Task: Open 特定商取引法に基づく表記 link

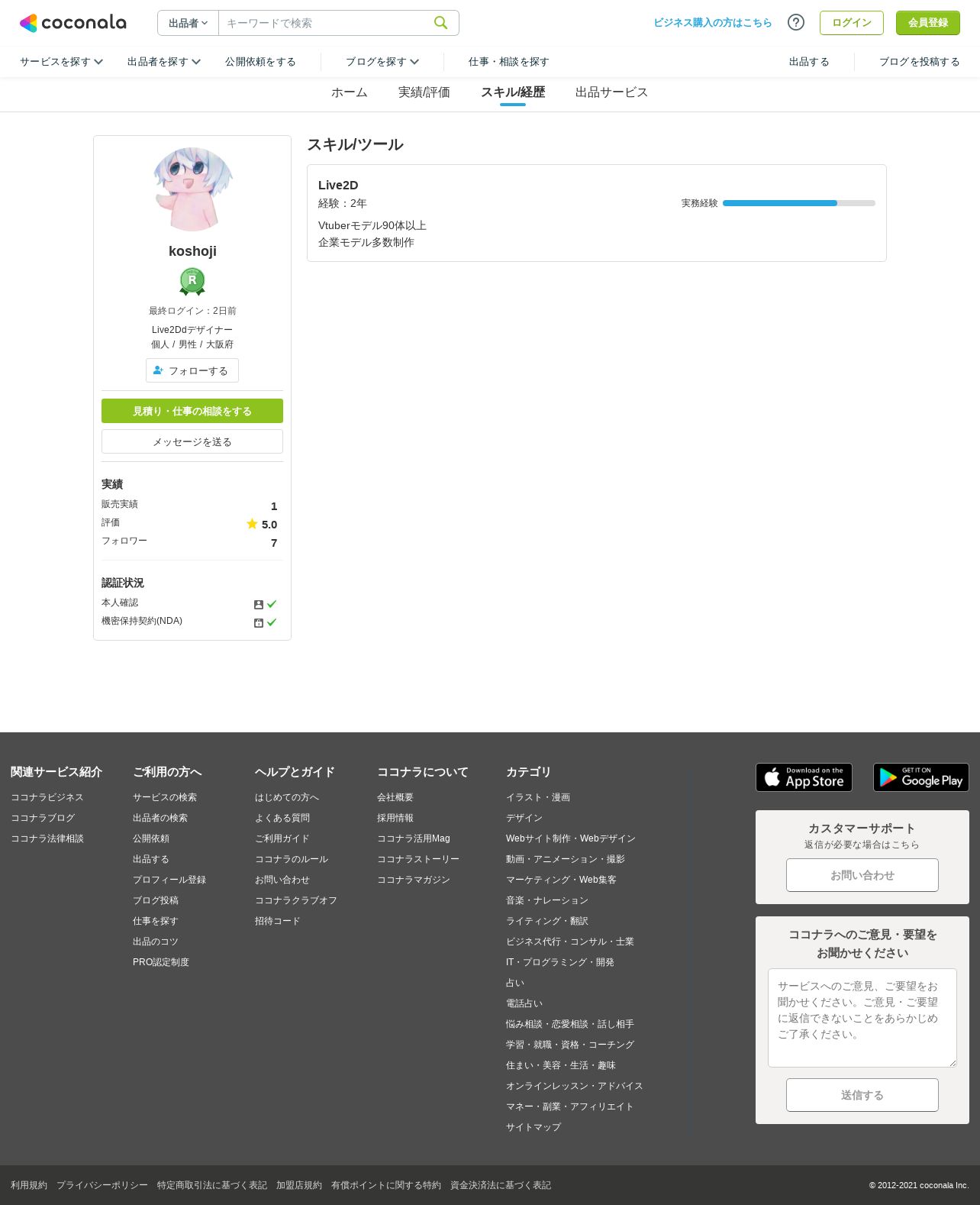Action: point(212,1185)
